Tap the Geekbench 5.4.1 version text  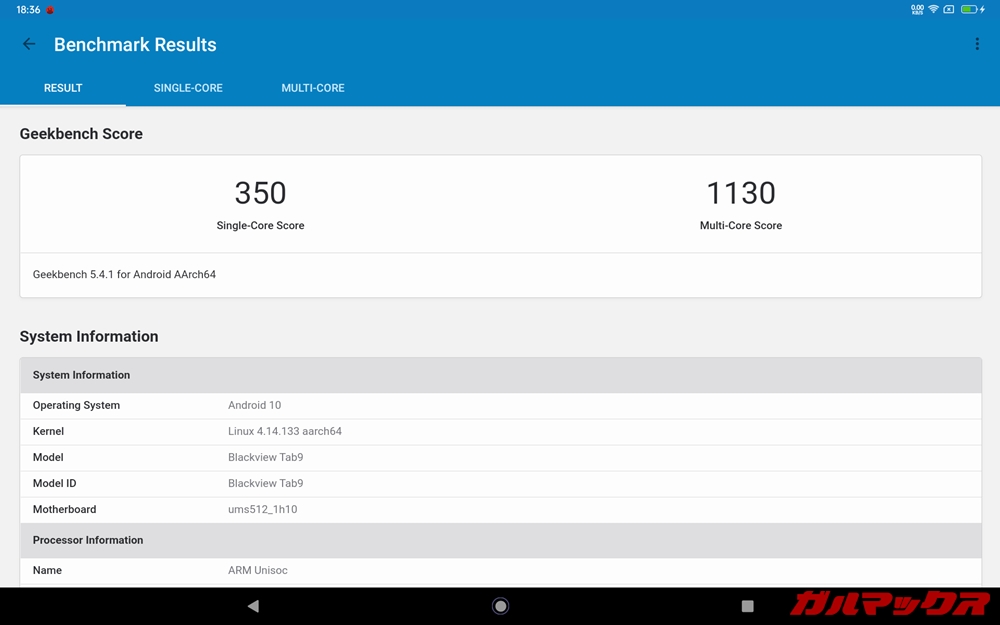[124, 274]
